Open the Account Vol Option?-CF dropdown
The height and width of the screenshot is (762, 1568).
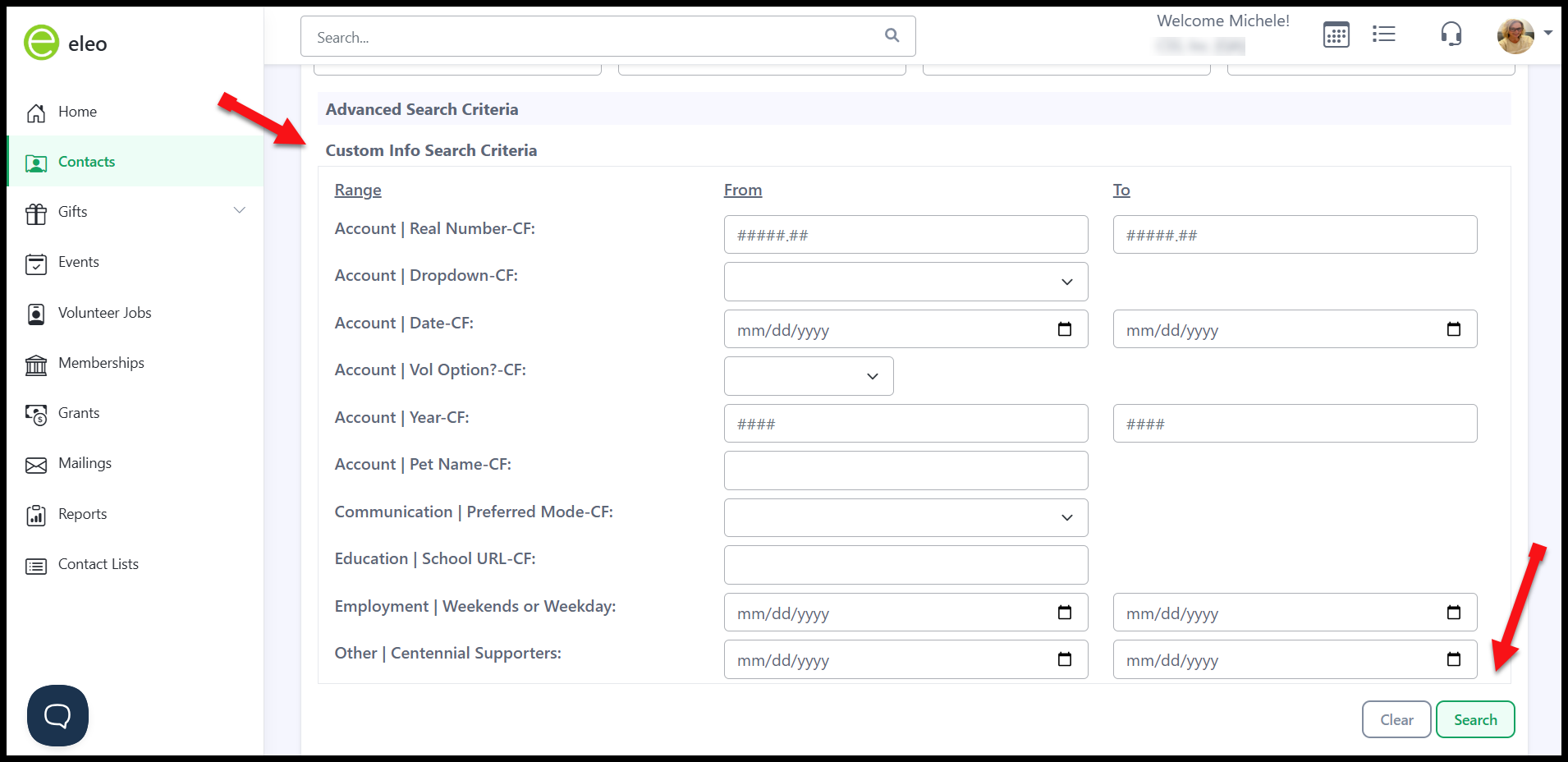(x=809, y=376)
